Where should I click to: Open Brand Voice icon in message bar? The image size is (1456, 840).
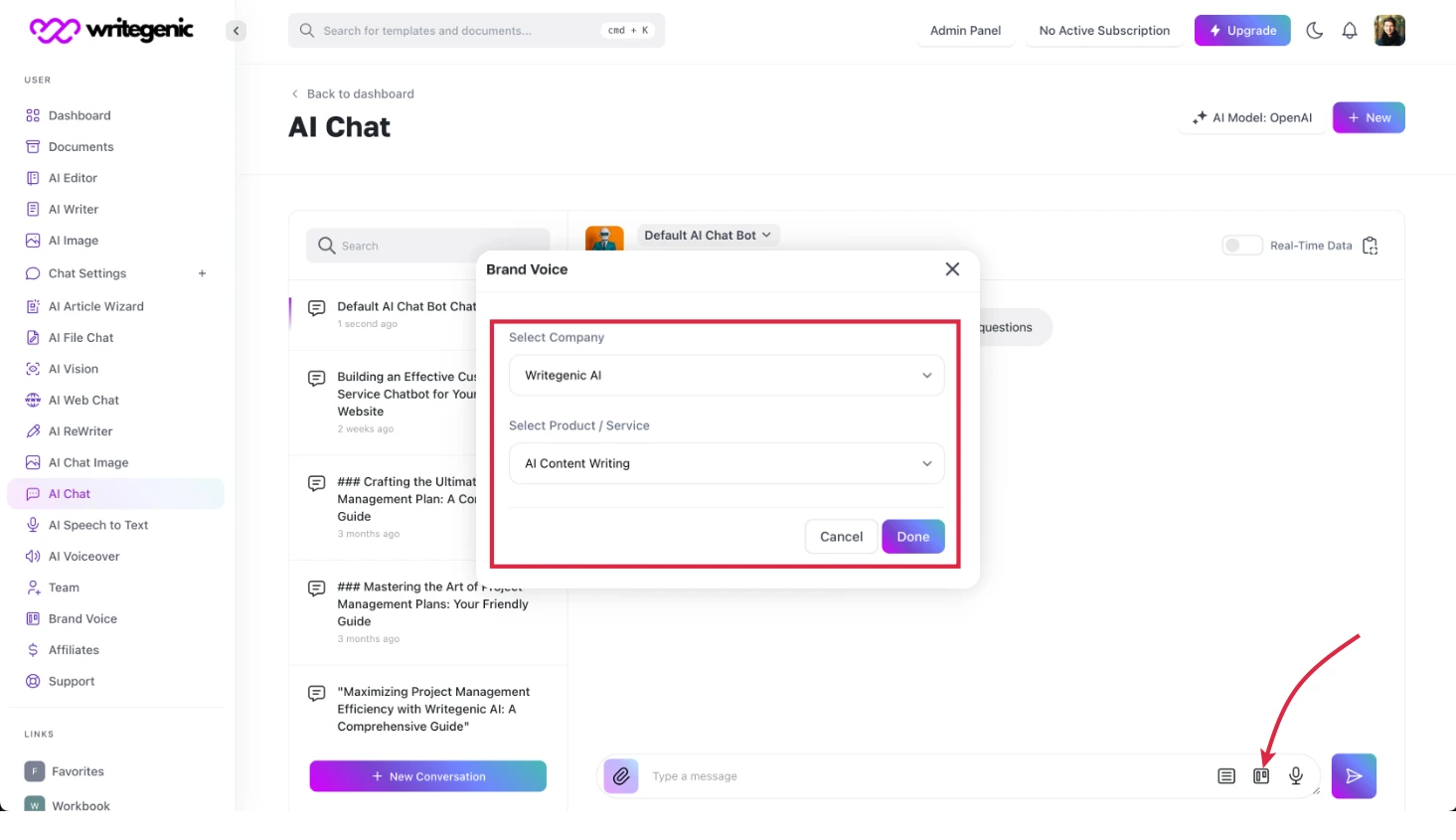point(1261,776)
